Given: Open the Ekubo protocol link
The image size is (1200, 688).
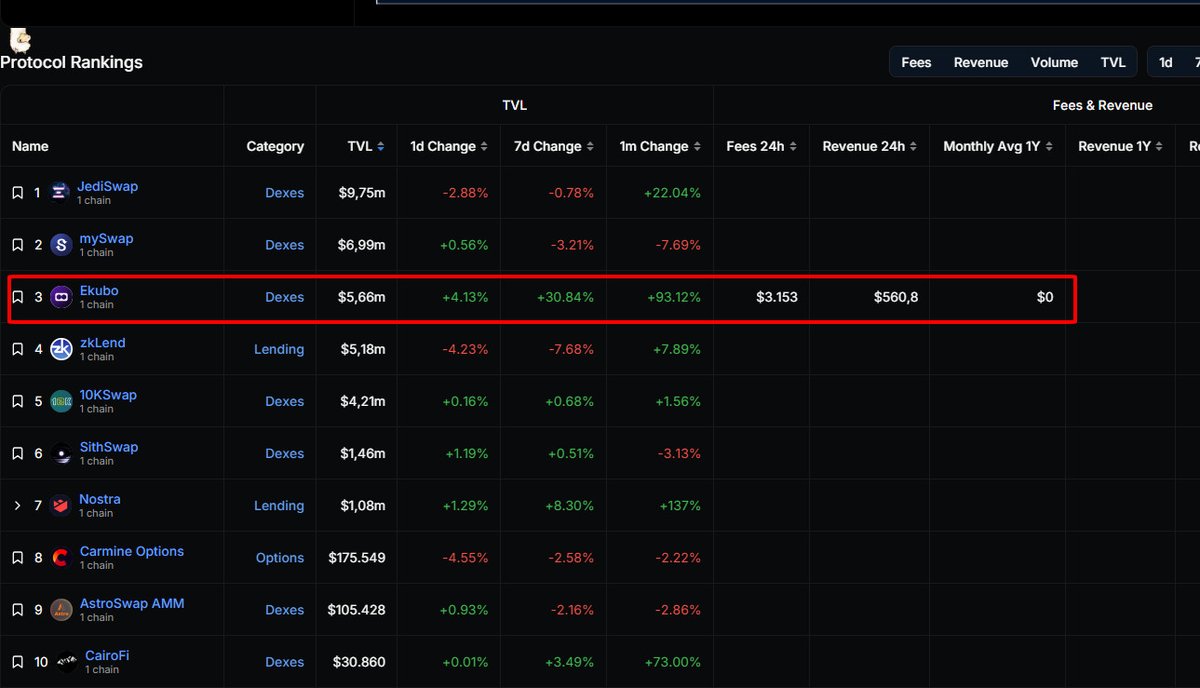Looking at the screenshot, I should (x=99, y=290).
